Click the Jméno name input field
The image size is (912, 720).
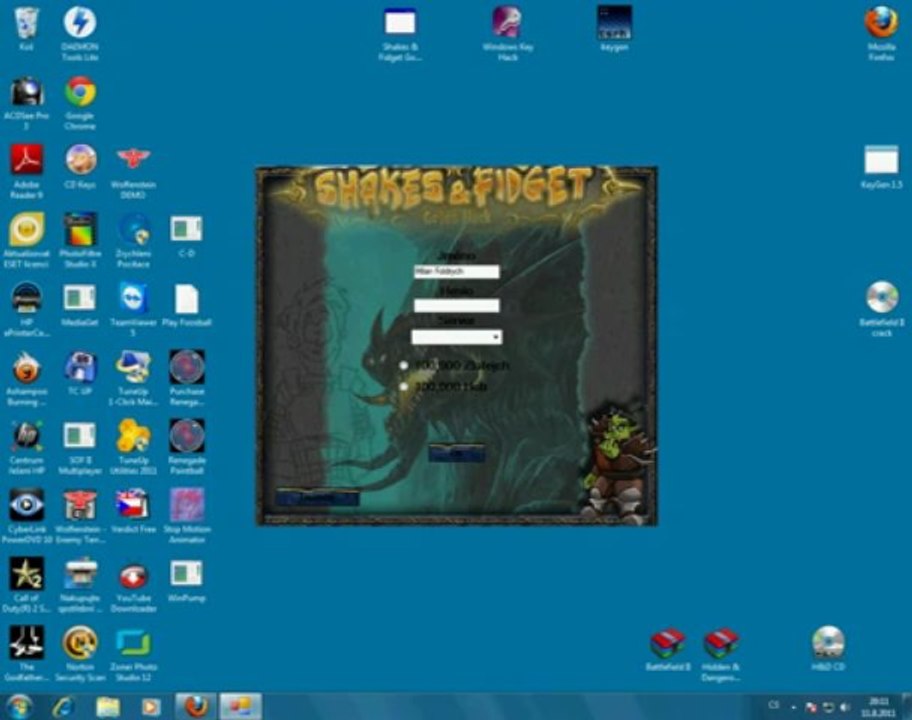tap(457, 272)
